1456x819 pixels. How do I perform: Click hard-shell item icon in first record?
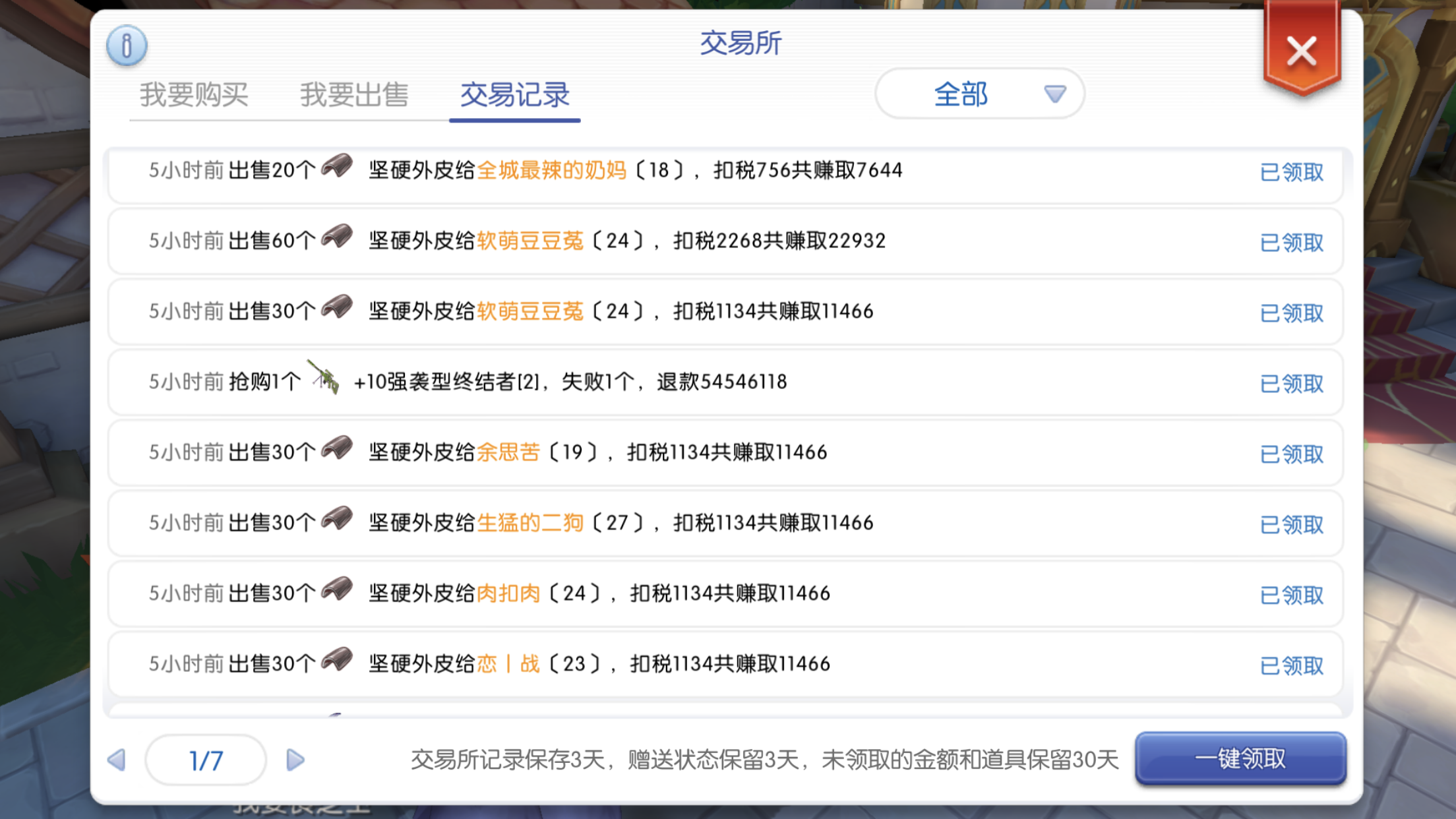[x=338, y=166]
